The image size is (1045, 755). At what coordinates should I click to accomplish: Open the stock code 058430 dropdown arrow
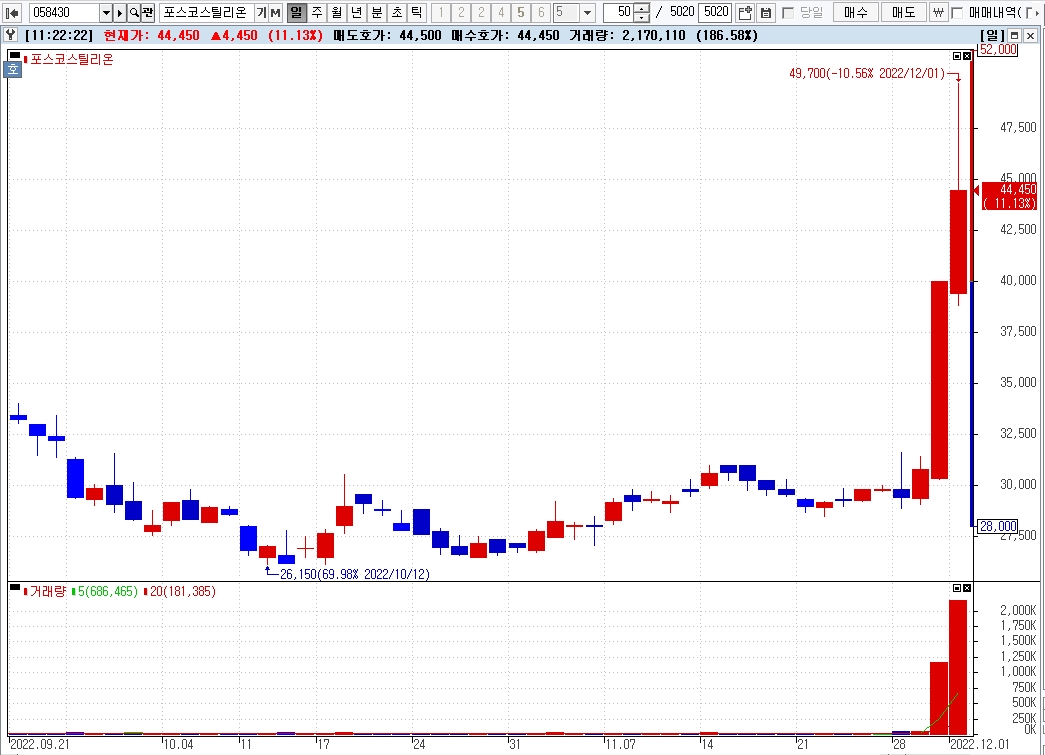(x=106, y=13)
